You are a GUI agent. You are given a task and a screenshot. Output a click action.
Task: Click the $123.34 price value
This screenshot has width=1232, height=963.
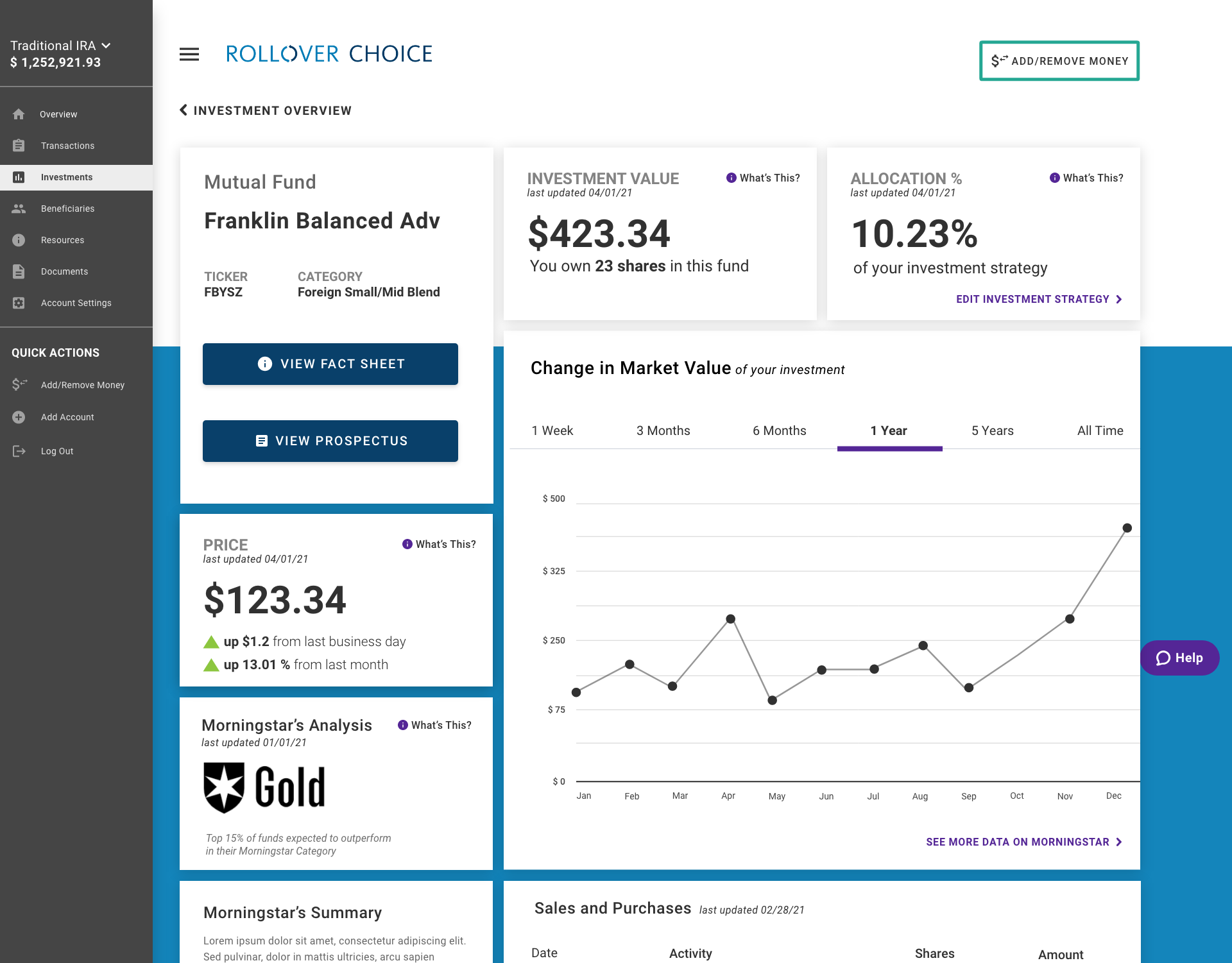click(x=275, y=599)
